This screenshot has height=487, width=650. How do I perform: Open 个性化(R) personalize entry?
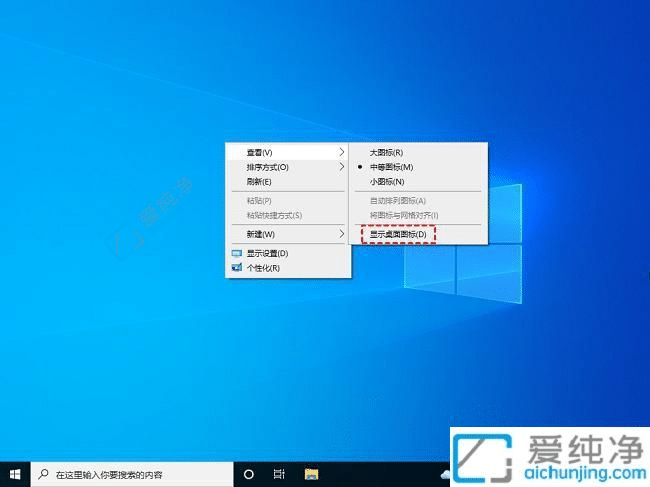click(288, 268)
